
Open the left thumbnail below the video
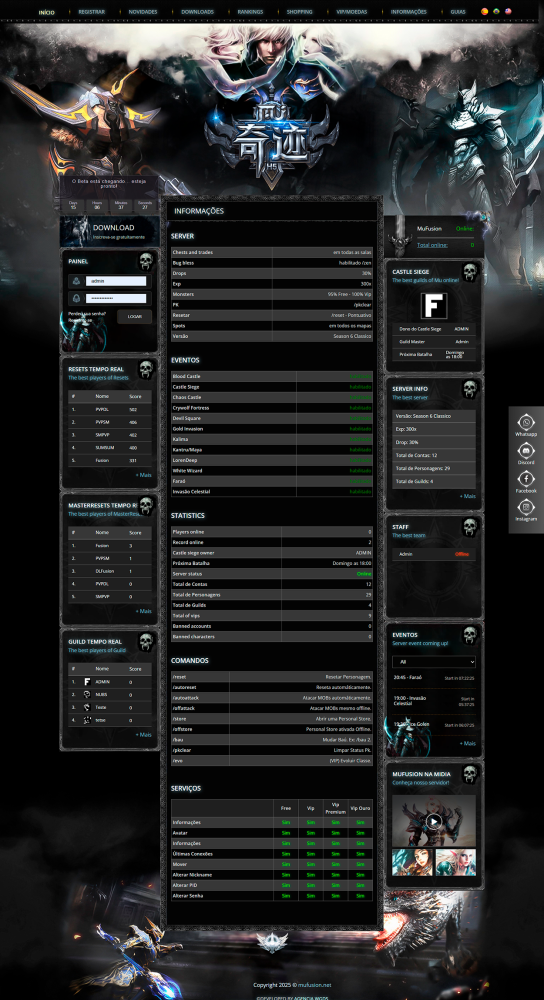click(412, 862)
